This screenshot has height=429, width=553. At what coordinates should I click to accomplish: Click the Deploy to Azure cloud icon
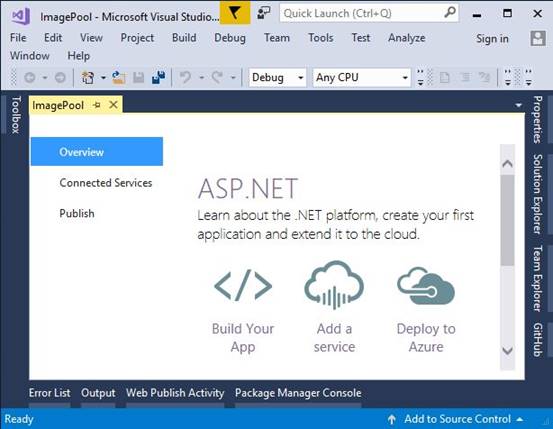click(426, 286)
